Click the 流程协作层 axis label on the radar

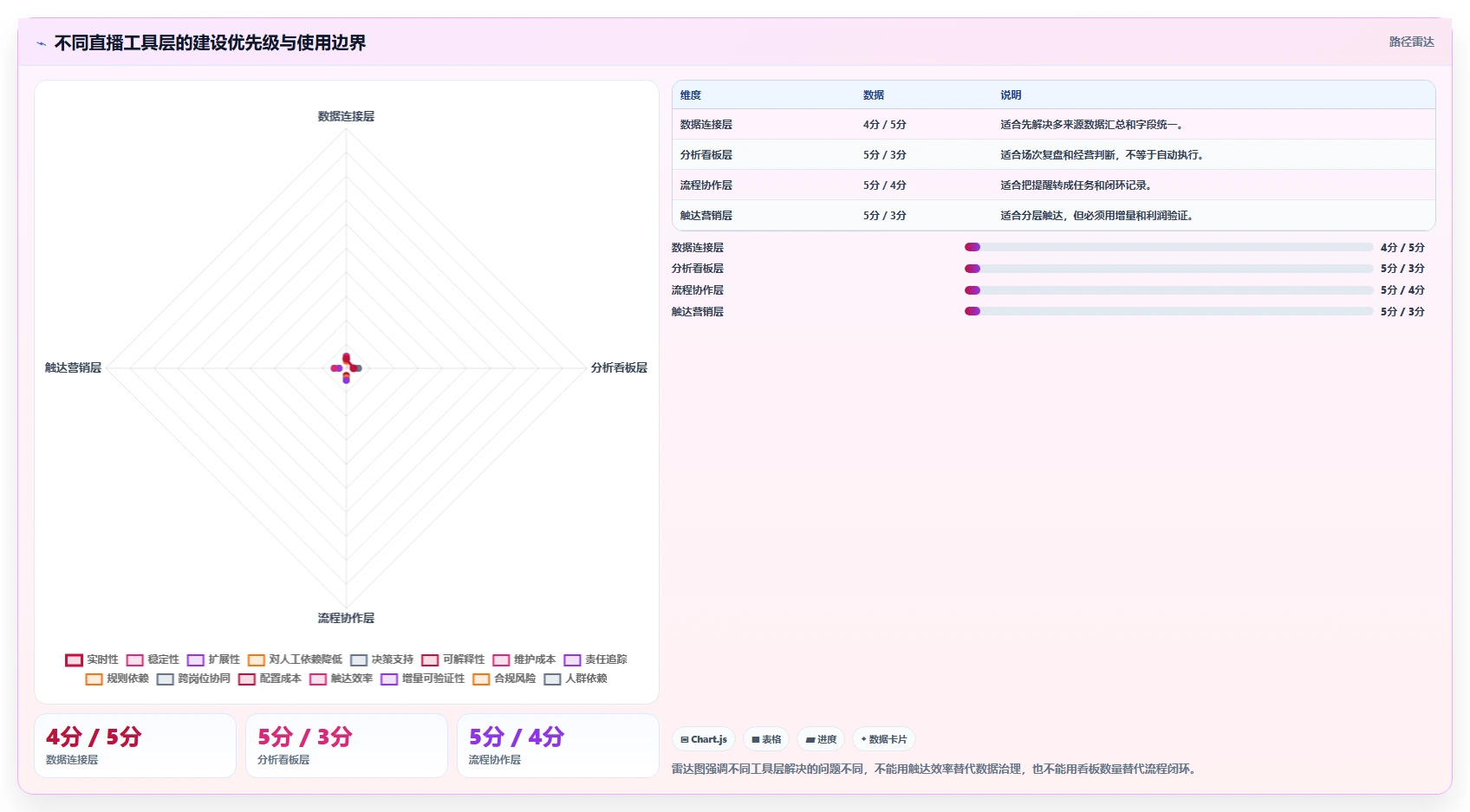click(x=346, y=618)
